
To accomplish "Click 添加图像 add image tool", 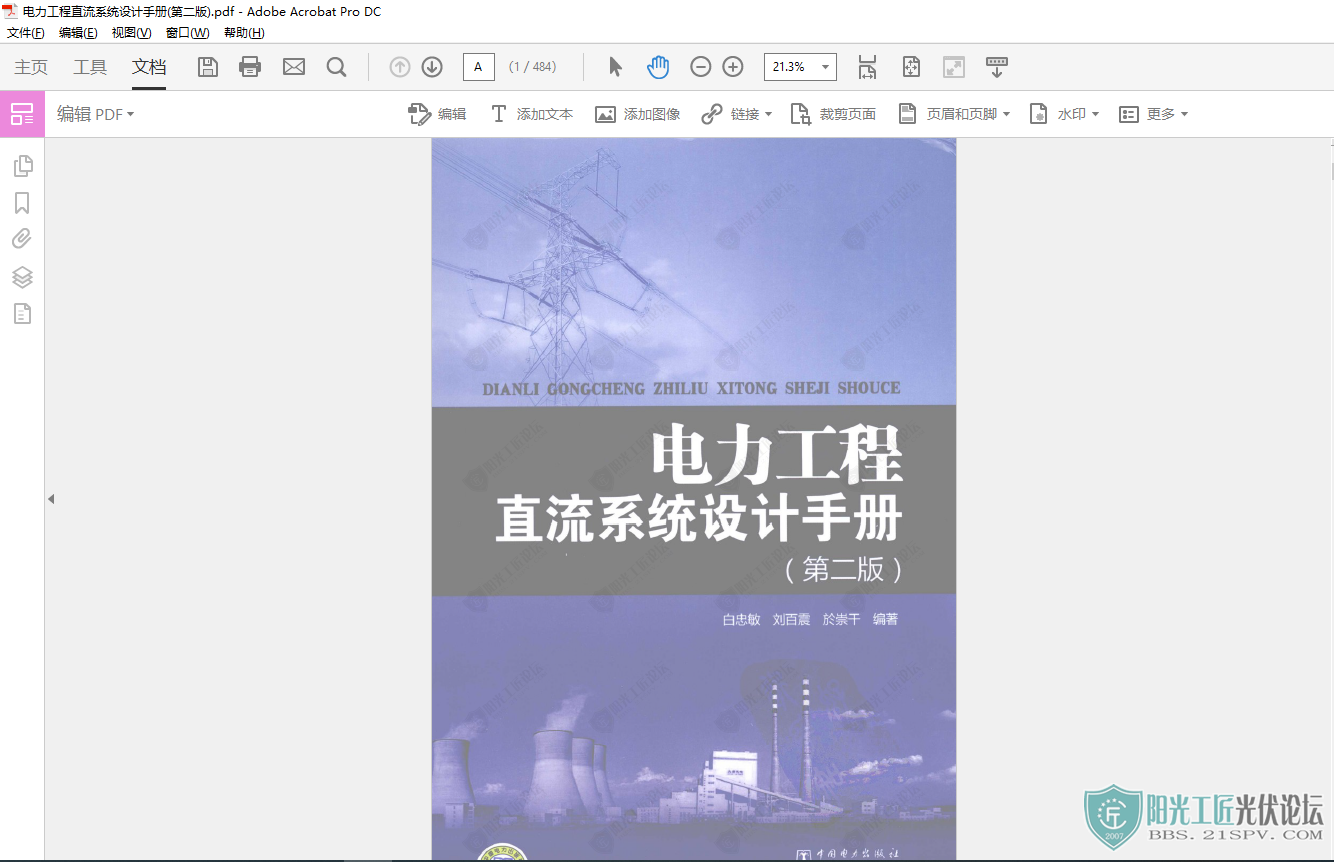I will click(x=637, y=114).
